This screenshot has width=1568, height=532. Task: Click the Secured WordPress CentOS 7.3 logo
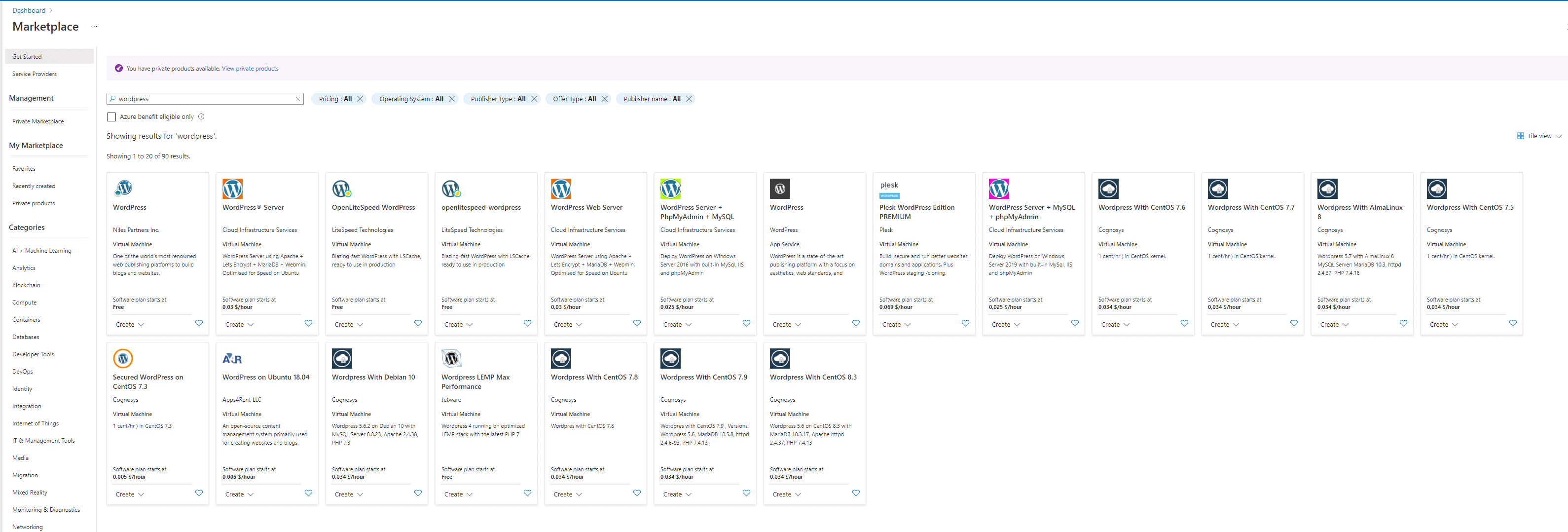(x=123, y=358)
